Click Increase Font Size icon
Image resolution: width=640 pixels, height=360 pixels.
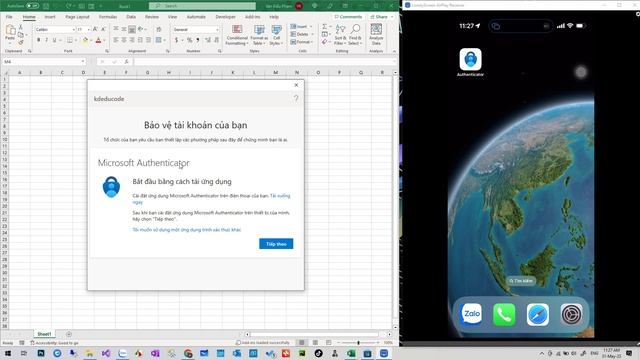(95, 29)
